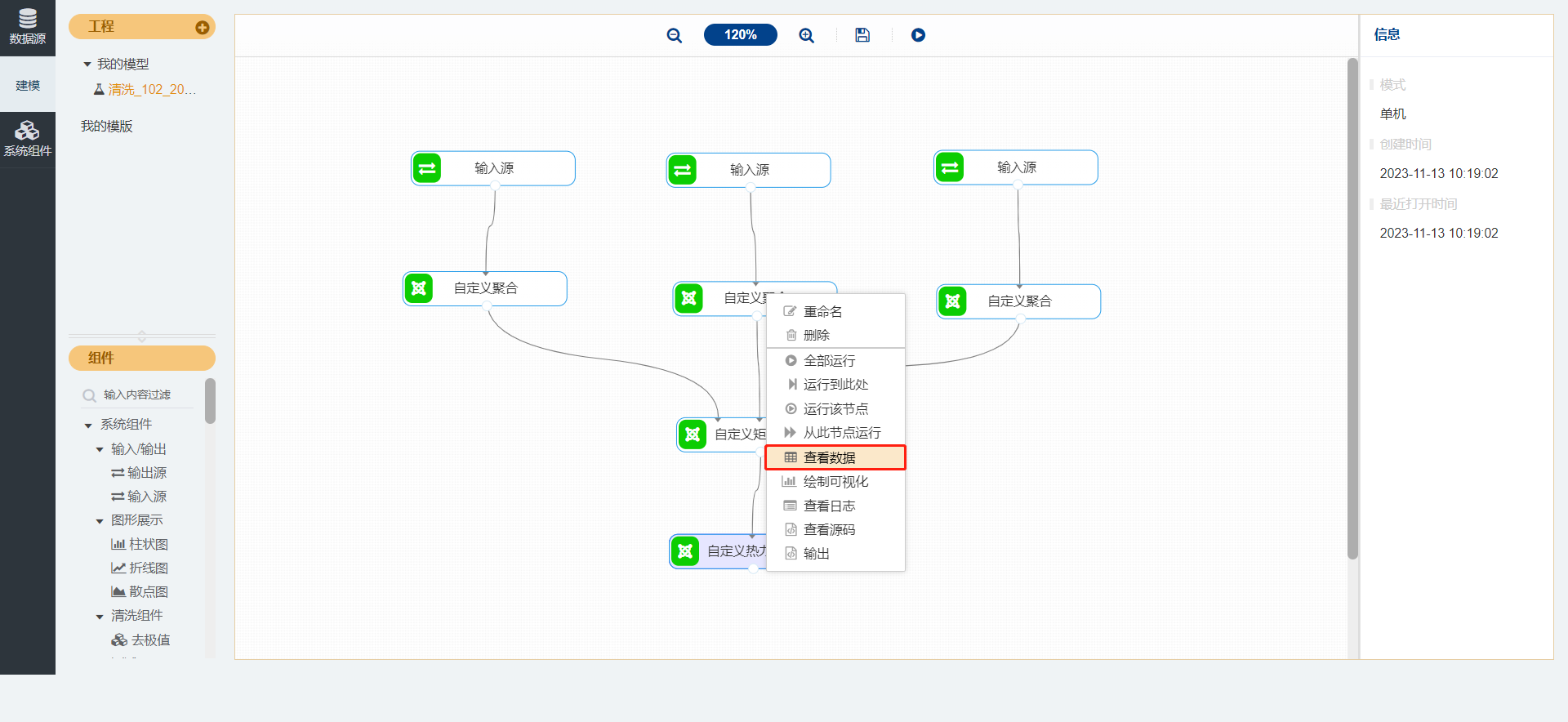Select the 输出源 component
1568x722 pixels.
139,473
